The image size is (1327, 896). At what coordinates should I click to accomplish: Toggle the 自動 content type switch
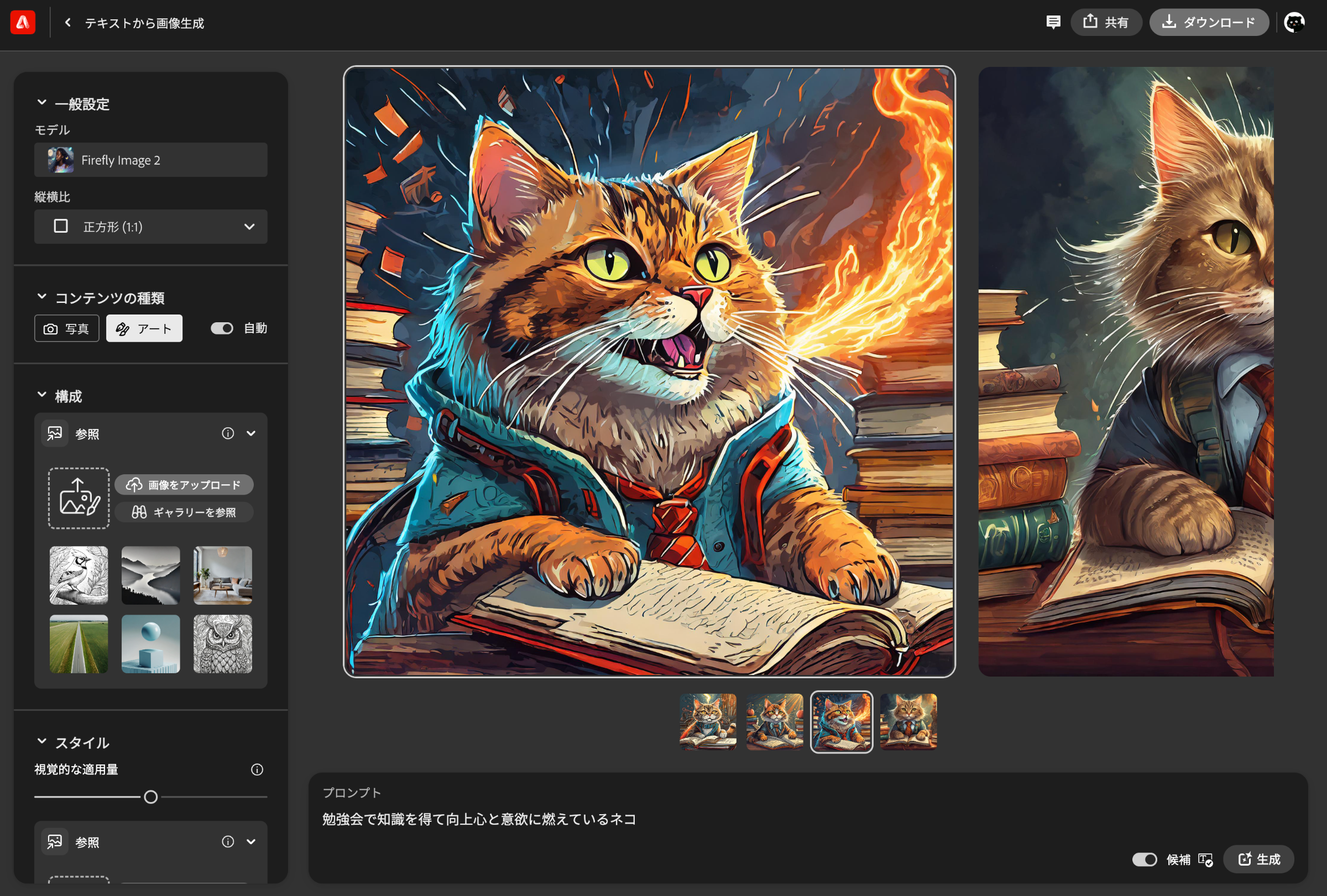click(222, 328)
